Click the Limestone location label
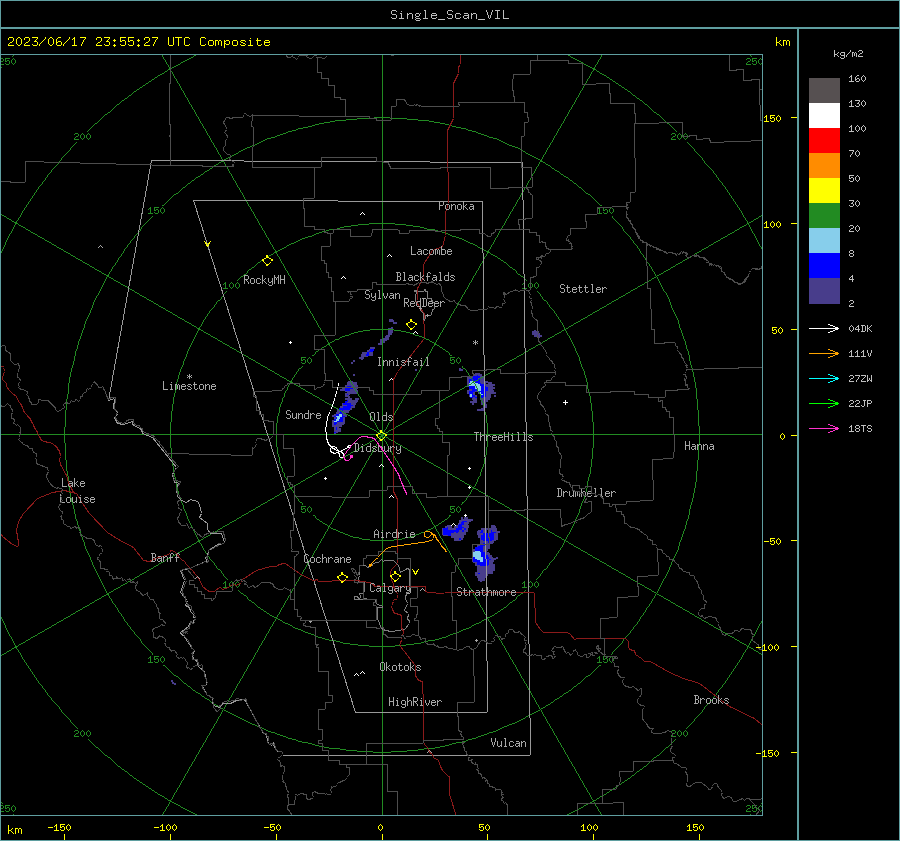The width and height of the screenshot is (900, 841). 189,386
